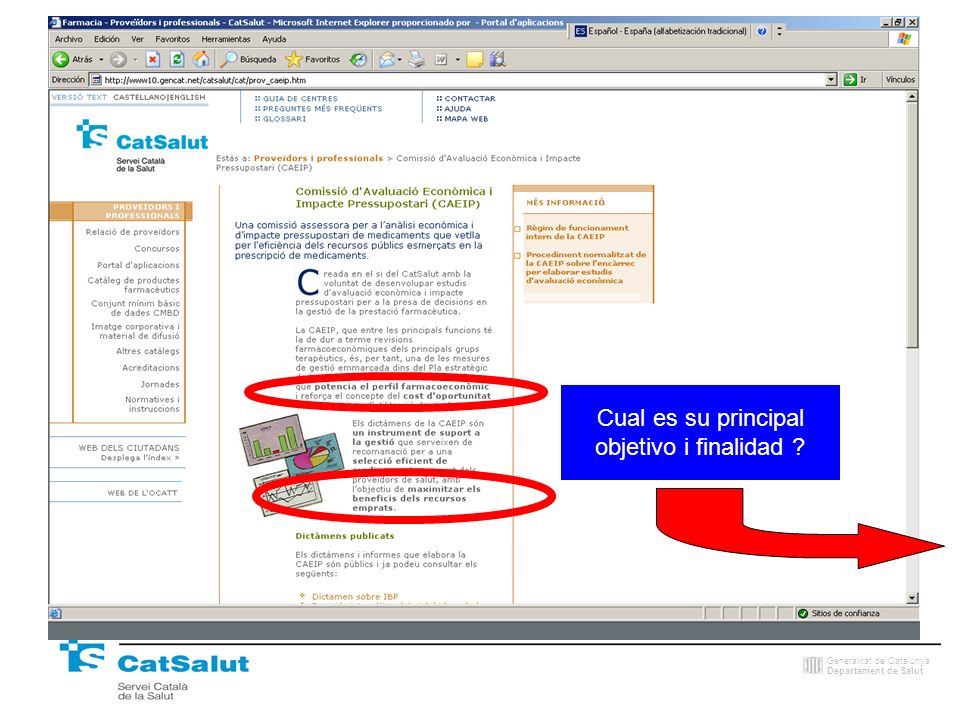Open the Dictamen sobre IBP link
This screenshot has width=960, height=720.
[355, 596]
